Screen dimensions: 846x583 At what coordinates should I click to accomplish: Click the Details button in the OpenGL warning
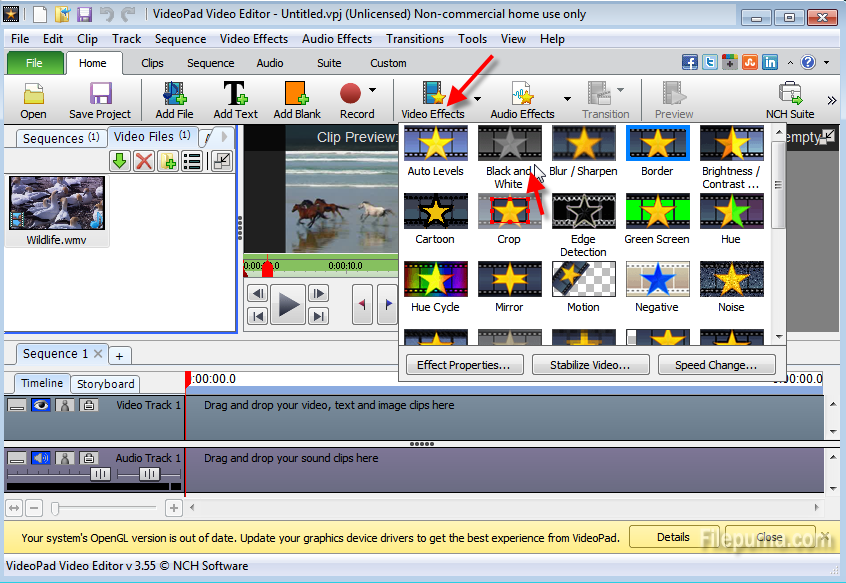coord(673,537)
